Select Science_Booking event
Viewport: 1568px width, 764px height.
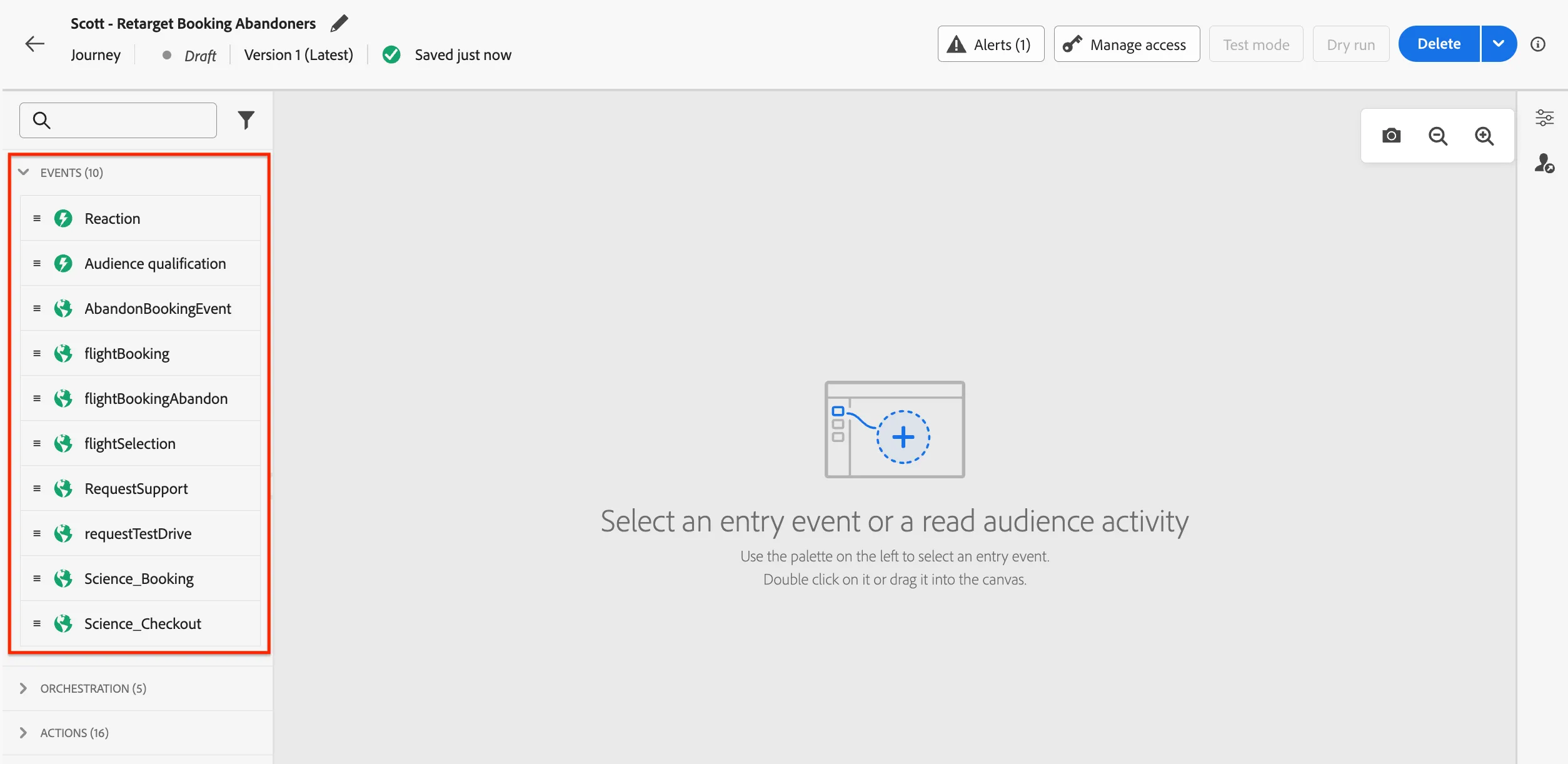[x=140, y=578]
